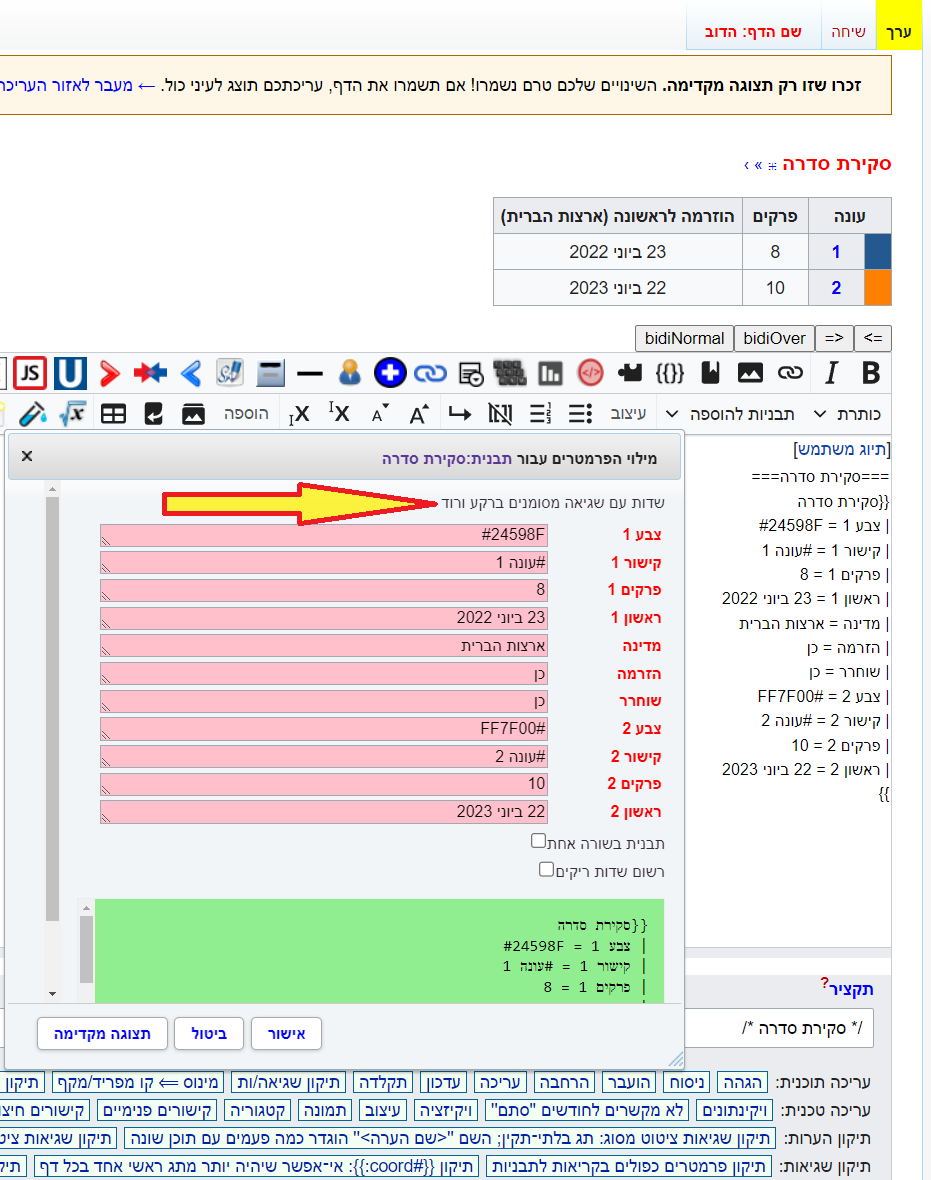The height and width of the screenshot is (1180, 931).
Task: Click the user signature person icon
Action: (x=350, y=373)
